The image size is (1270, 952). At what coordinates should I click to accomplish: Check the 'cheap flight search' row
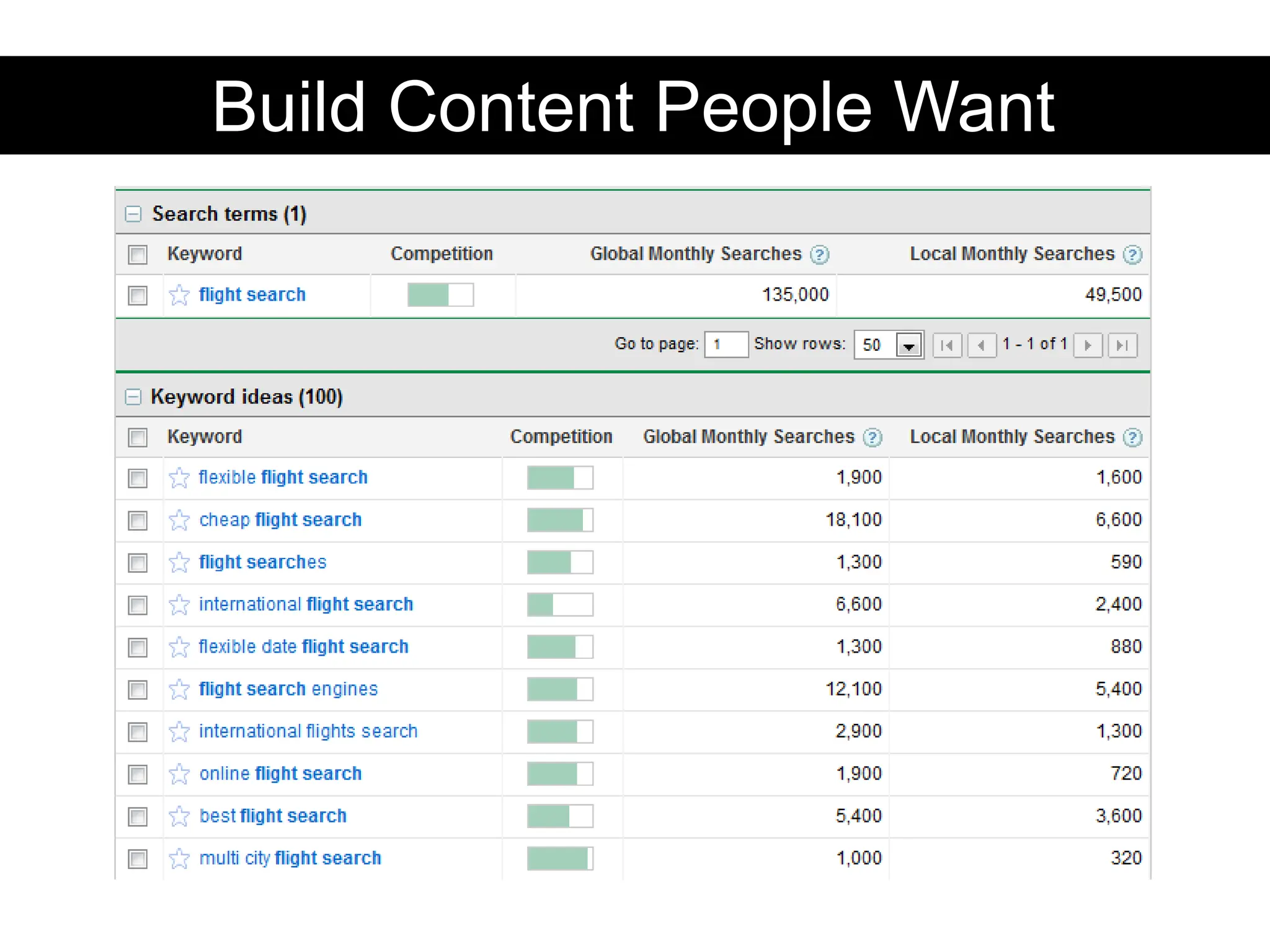click(x=138, y=521)
